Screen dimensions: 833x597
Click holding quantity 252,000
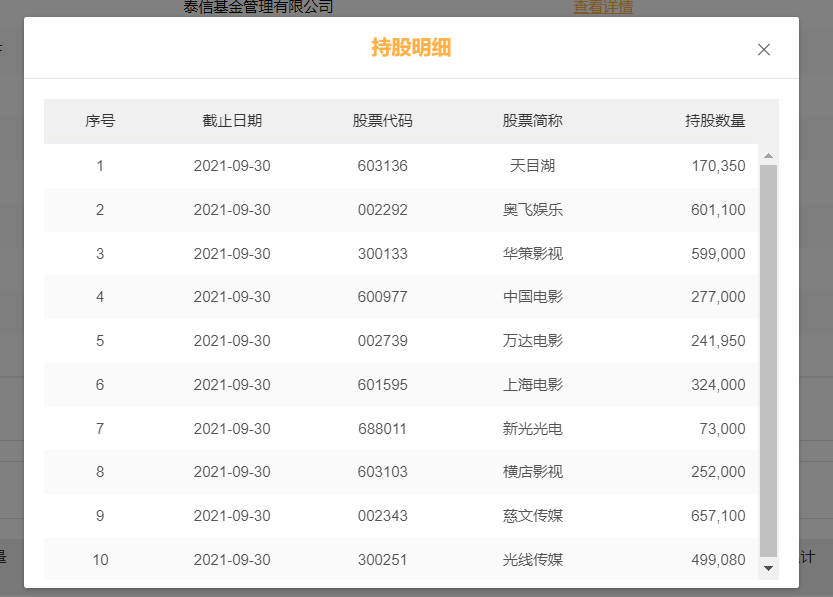[x=718, y=472]
